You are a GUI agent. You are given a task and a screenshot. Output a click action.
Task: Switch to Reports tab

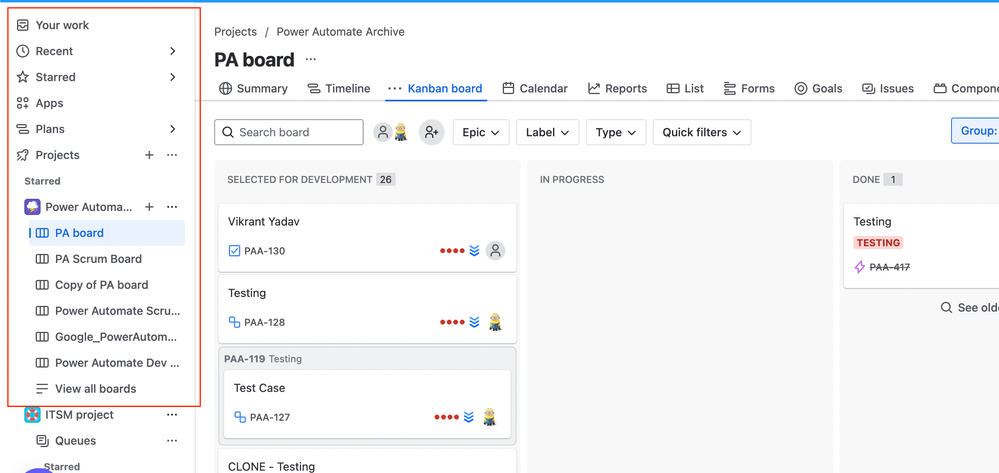coord(617,89)
